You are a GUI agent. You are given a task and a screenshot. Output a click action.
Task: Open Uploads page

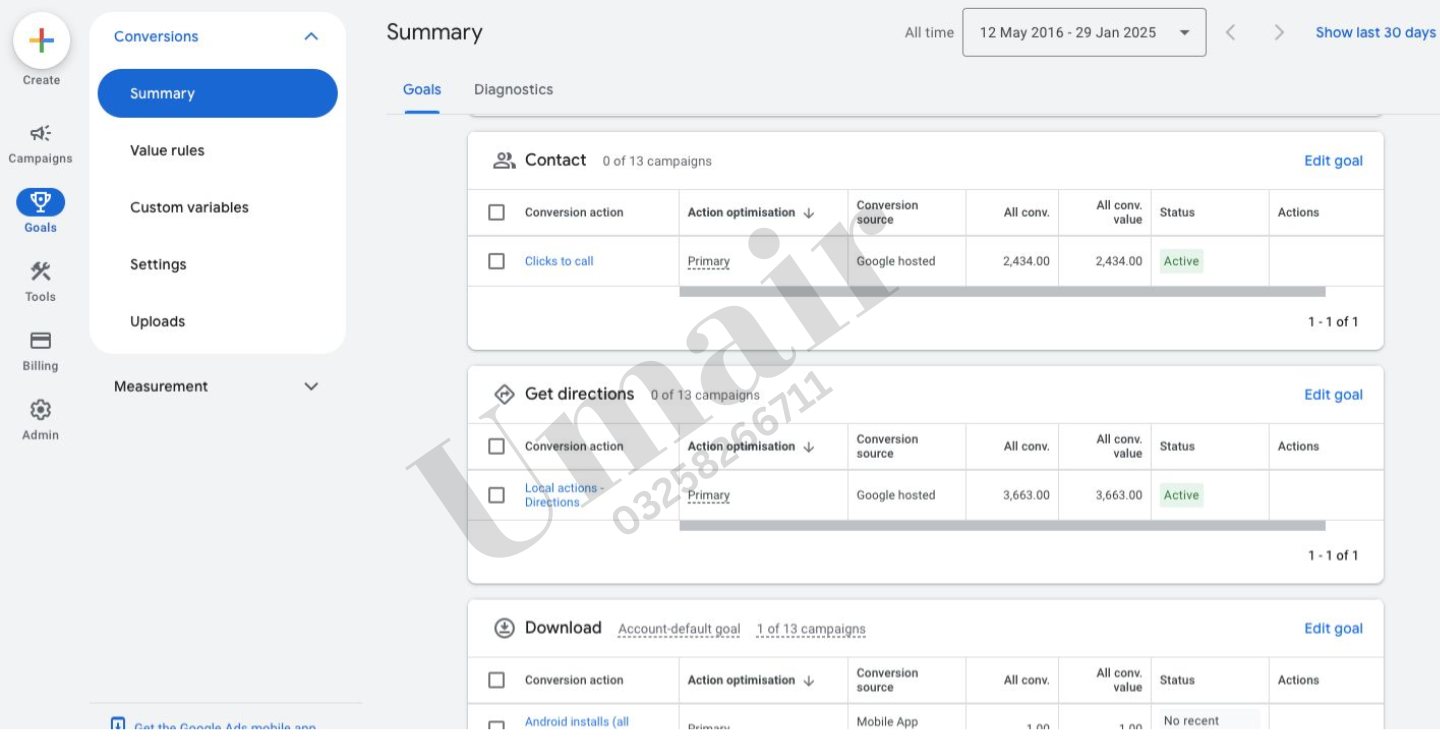pos(157,322)
